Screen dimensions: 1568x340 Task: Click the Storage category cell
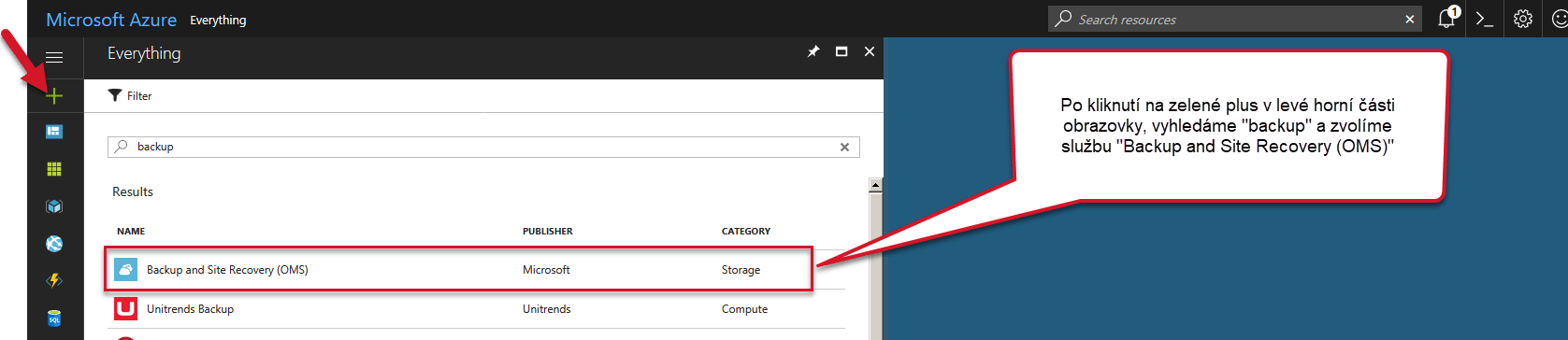pos(741,270)
